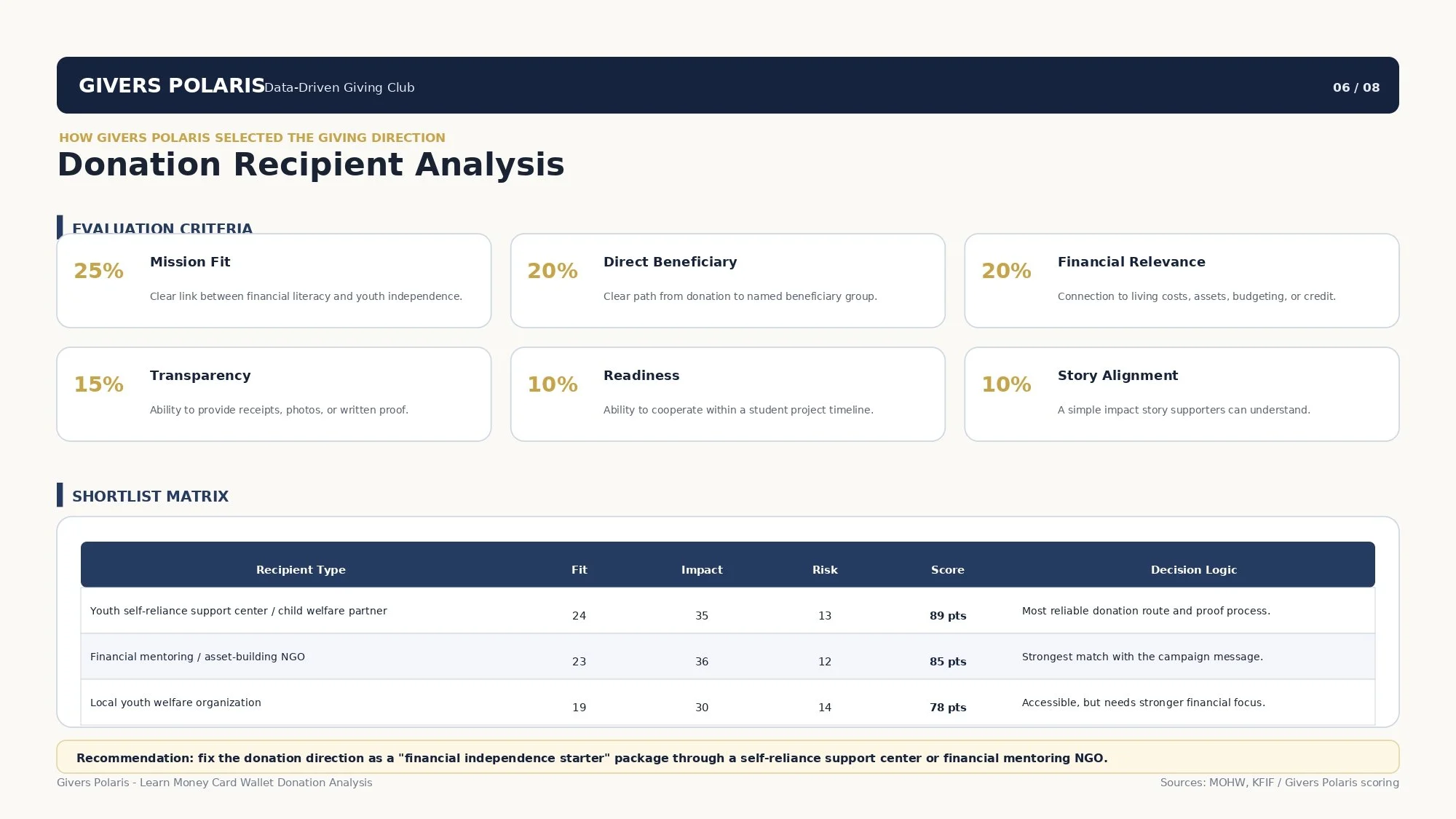Click the Impact column header
Viewport: 1456px width, 819px height.
pos(702,570)
